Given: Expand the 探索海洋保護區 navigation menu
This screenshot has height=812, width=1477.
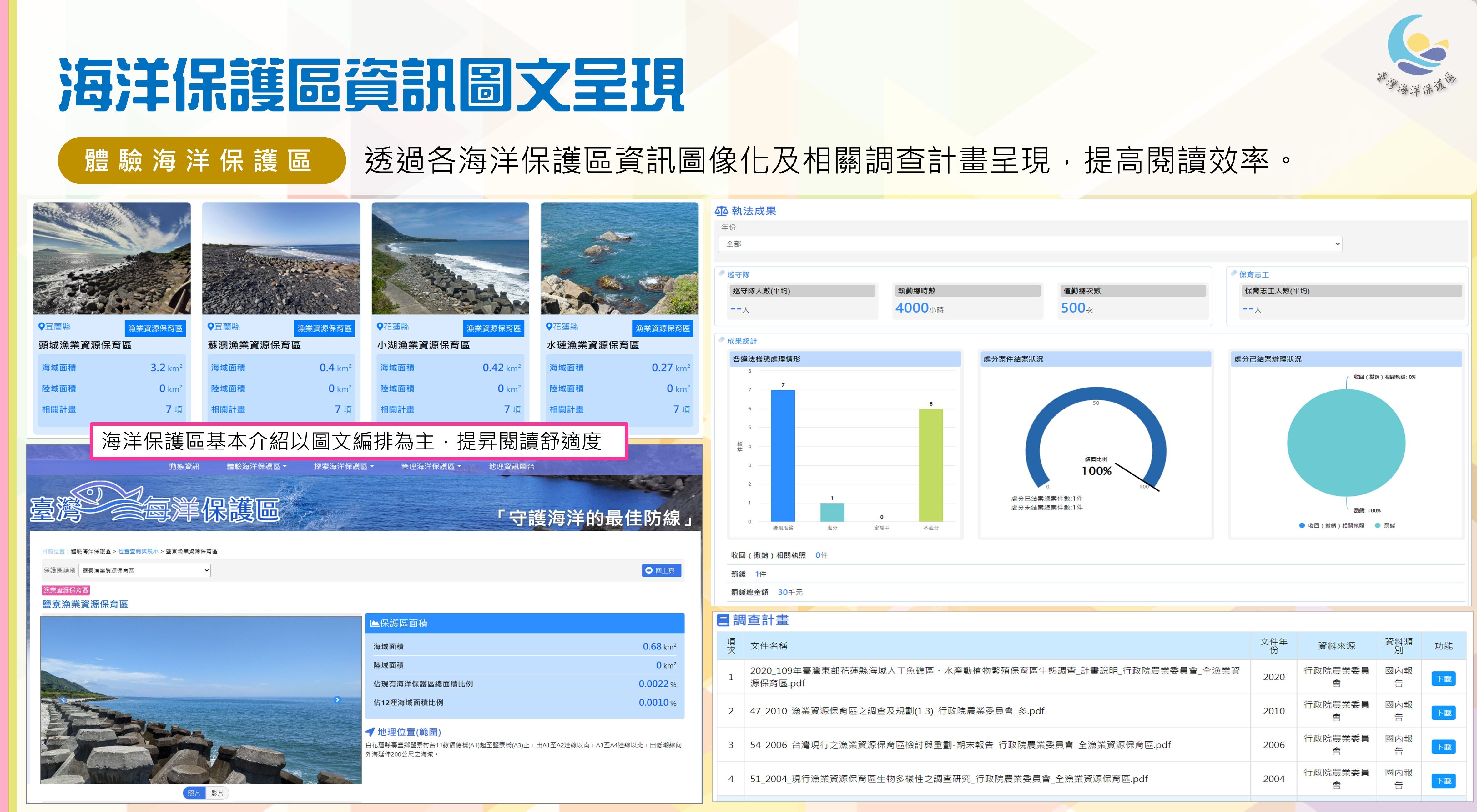Looking at the screenshot, I should 343,466.
